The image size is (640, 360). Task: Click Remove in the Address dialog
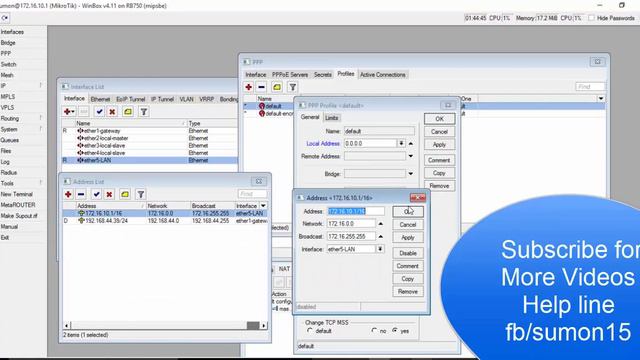point(408,291)
